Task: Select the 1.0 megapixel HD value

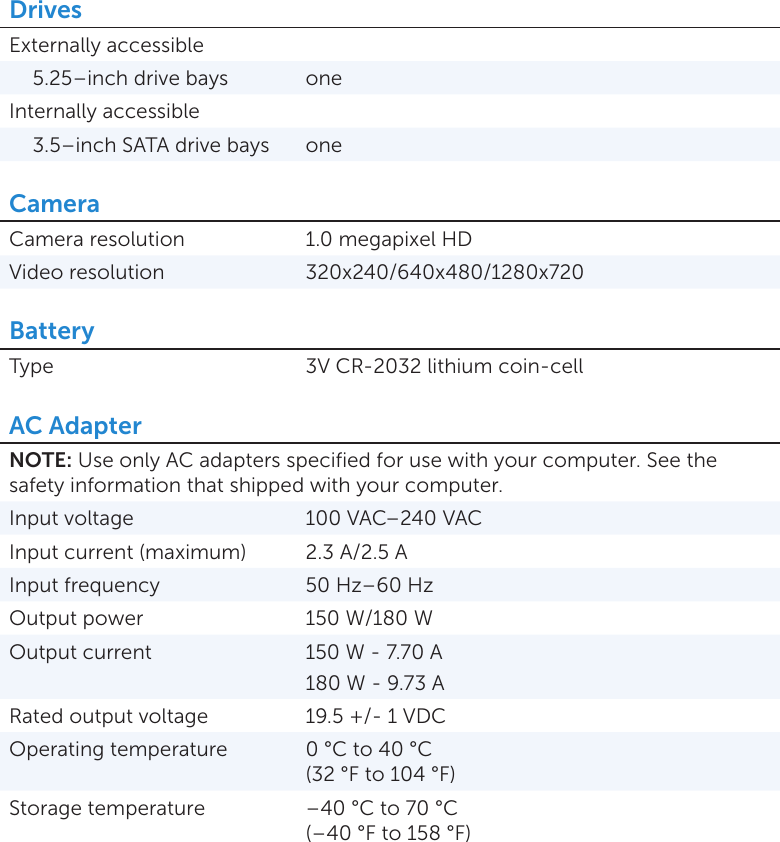Action: point(388,239)
